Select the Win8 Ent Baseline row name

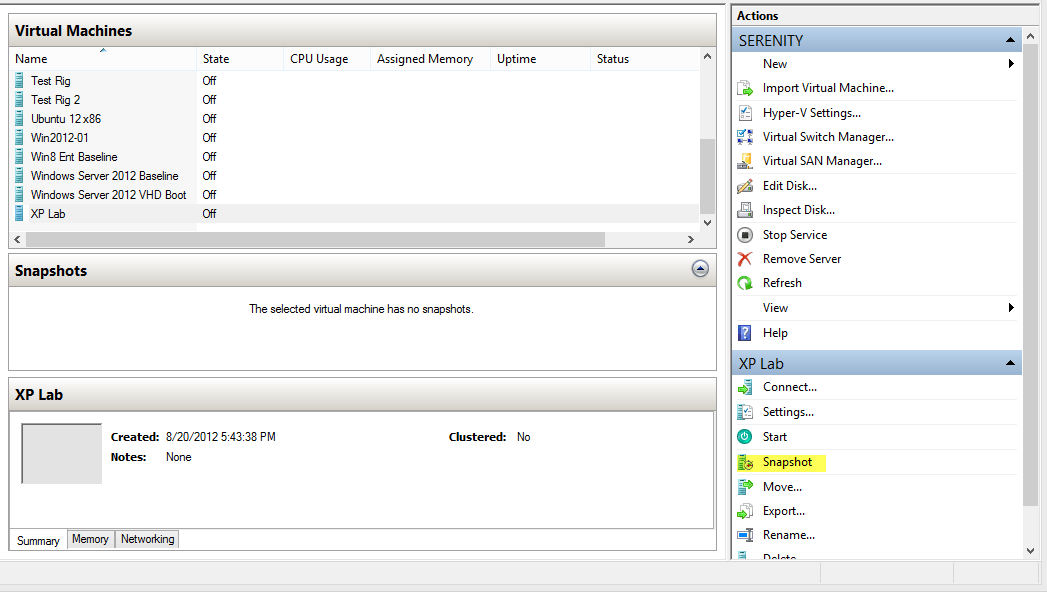pyautogui.click(x=74, y=157)
